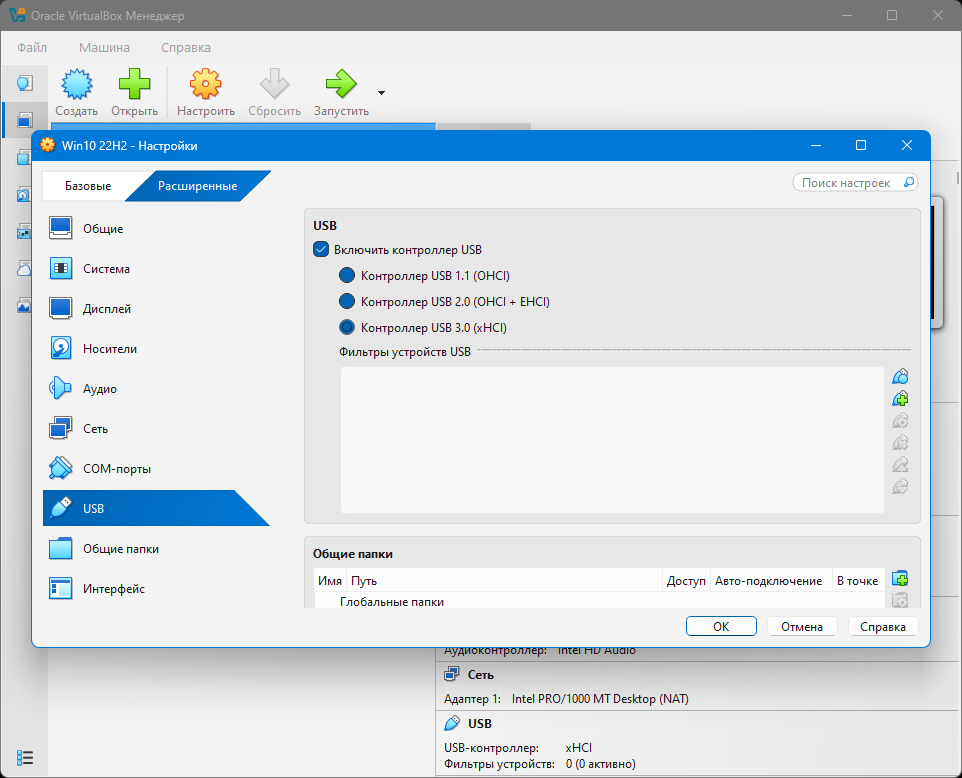Screen dimensions: 962x778
Task: Click the greyed edit USB filter gear icon
Action: (x=900, y=420)
